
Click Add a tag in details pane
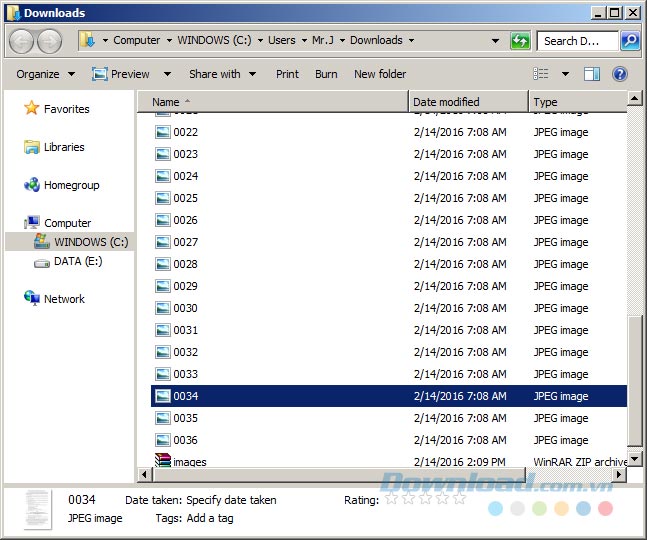click(209, 518)
